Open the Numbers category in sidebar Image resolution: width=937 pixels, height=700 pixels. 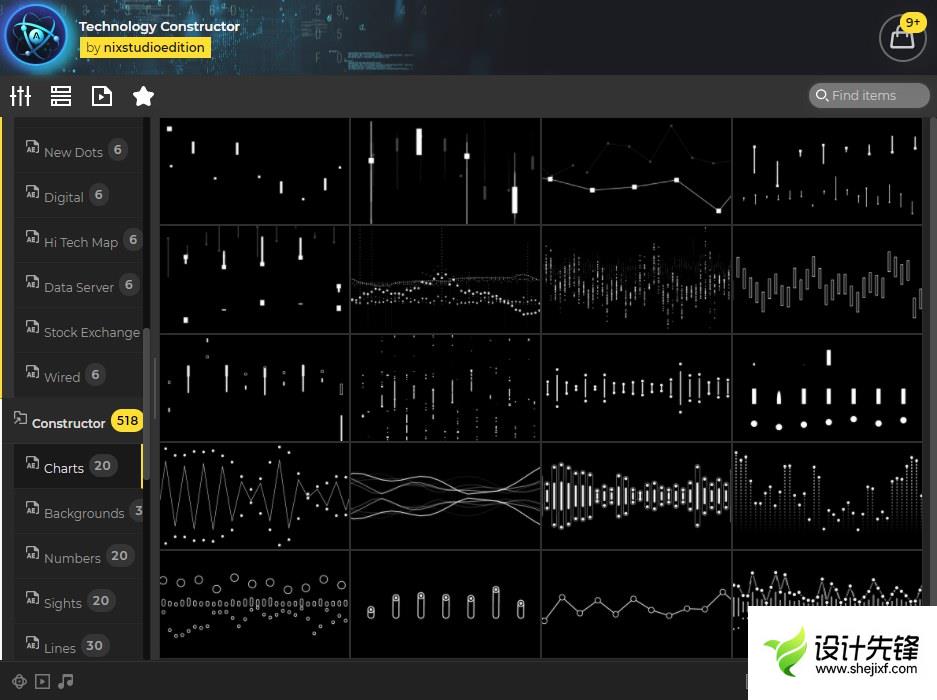[72, 557]
